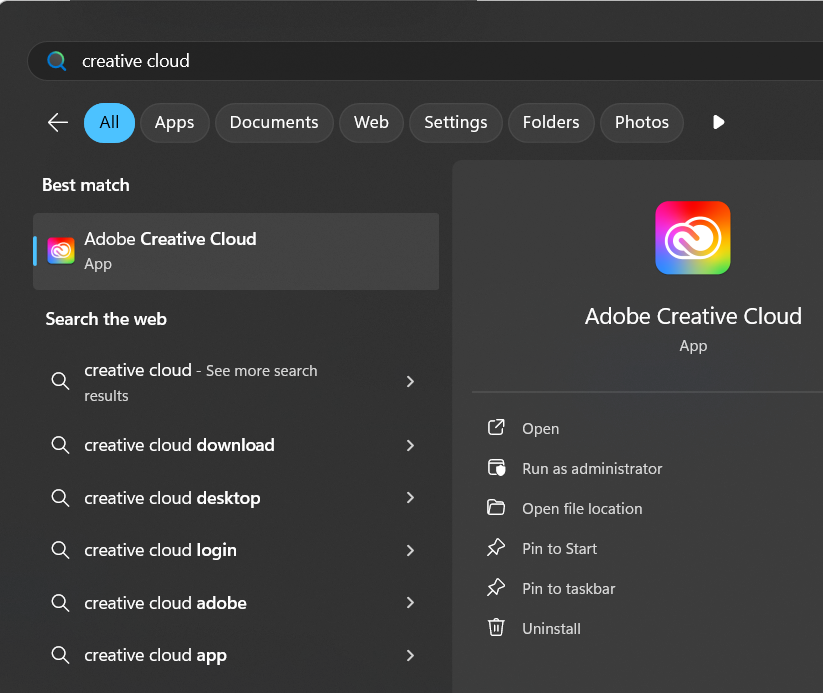The height and width of the screenshot is (693, 823).
Task: Click magnifier icon next to 'creative cloud app'
Action: click(60, 655)
